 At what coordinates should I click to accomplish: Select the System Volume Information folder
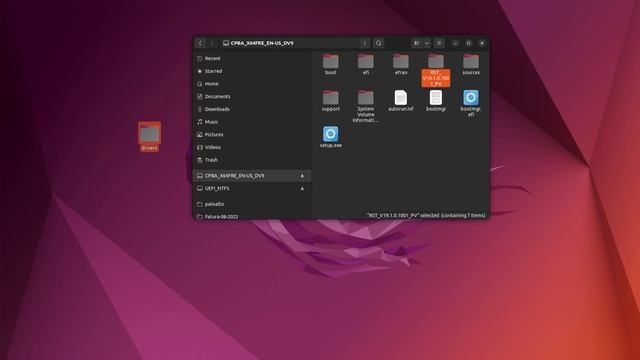point(366,106)
